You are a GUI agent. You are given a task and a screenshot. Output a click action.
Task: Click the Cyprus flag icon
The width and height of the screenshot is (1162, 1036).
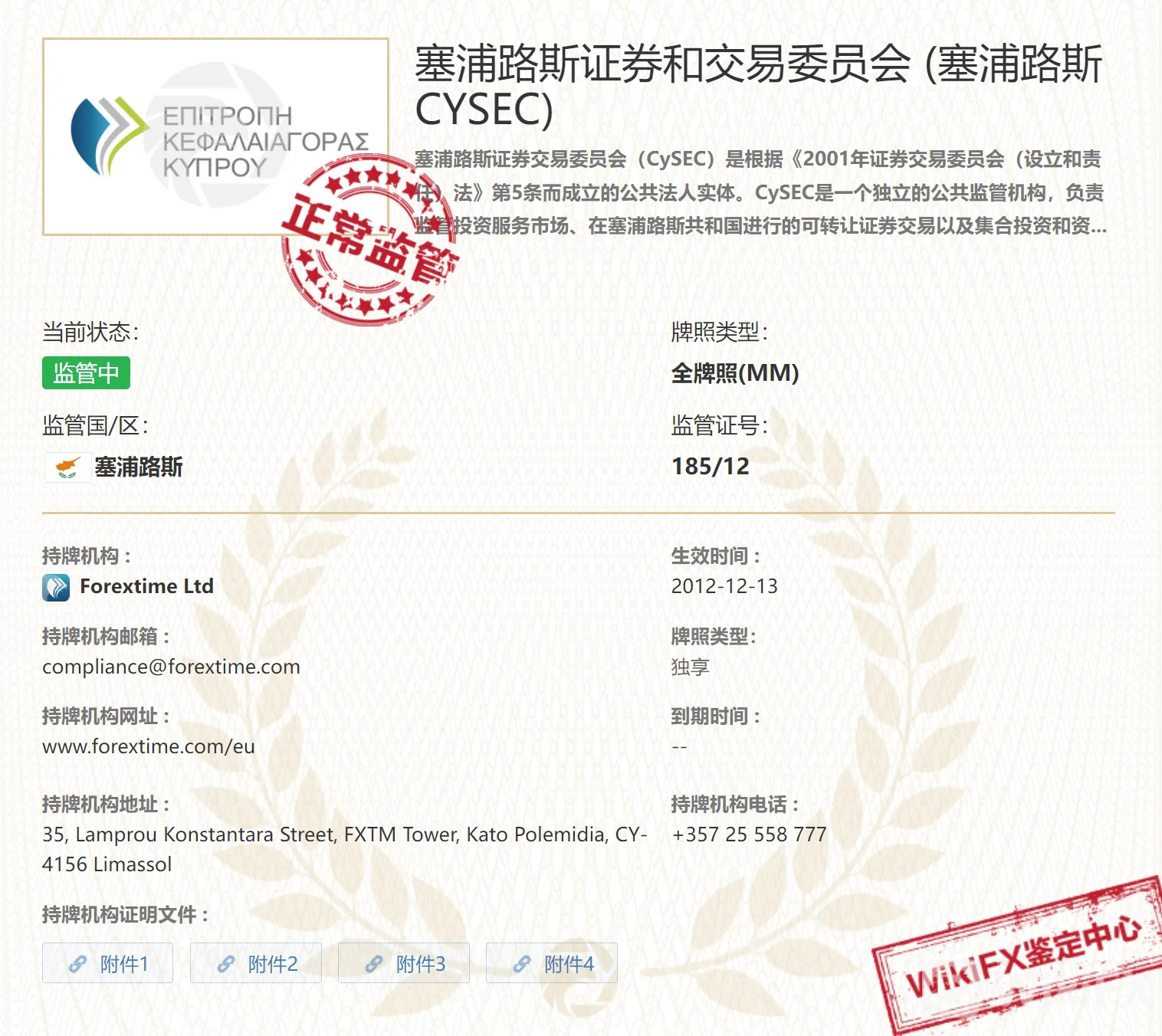pos(67,467)
